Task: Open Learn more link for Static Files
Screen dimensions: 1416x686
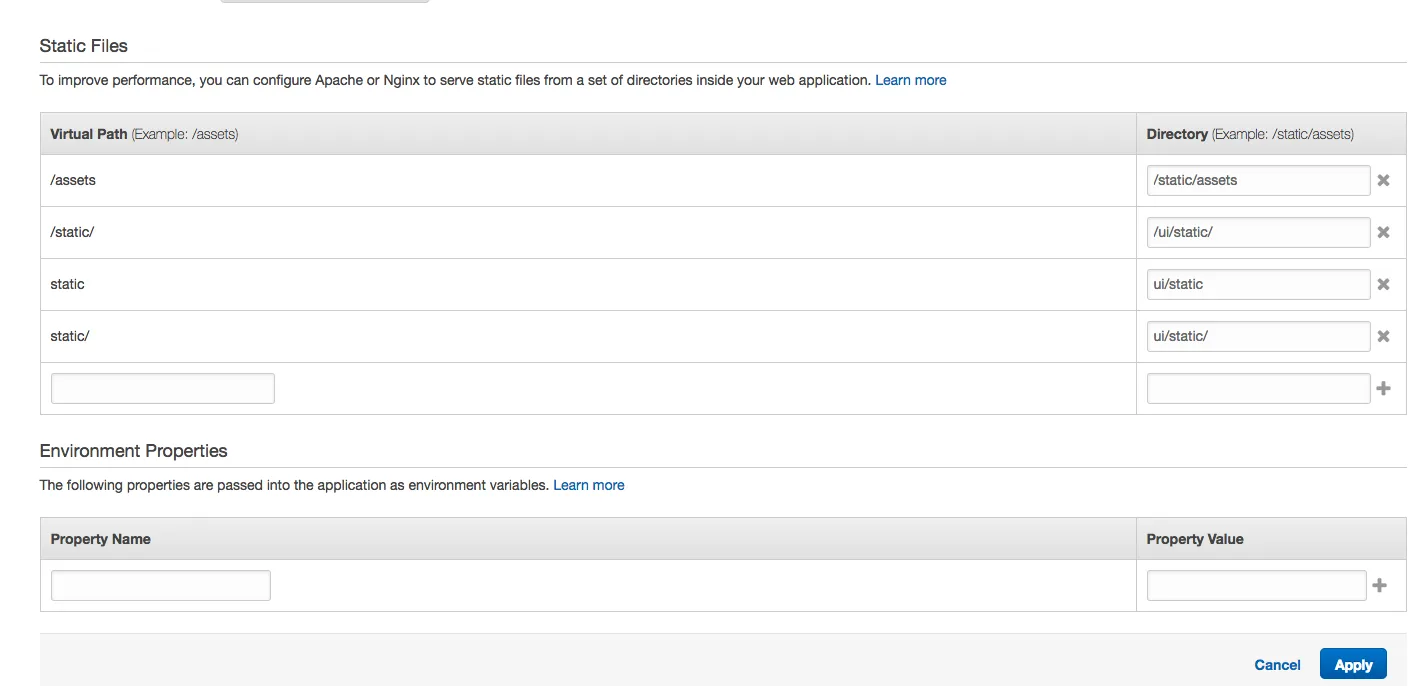Action: tap(910, 80)
